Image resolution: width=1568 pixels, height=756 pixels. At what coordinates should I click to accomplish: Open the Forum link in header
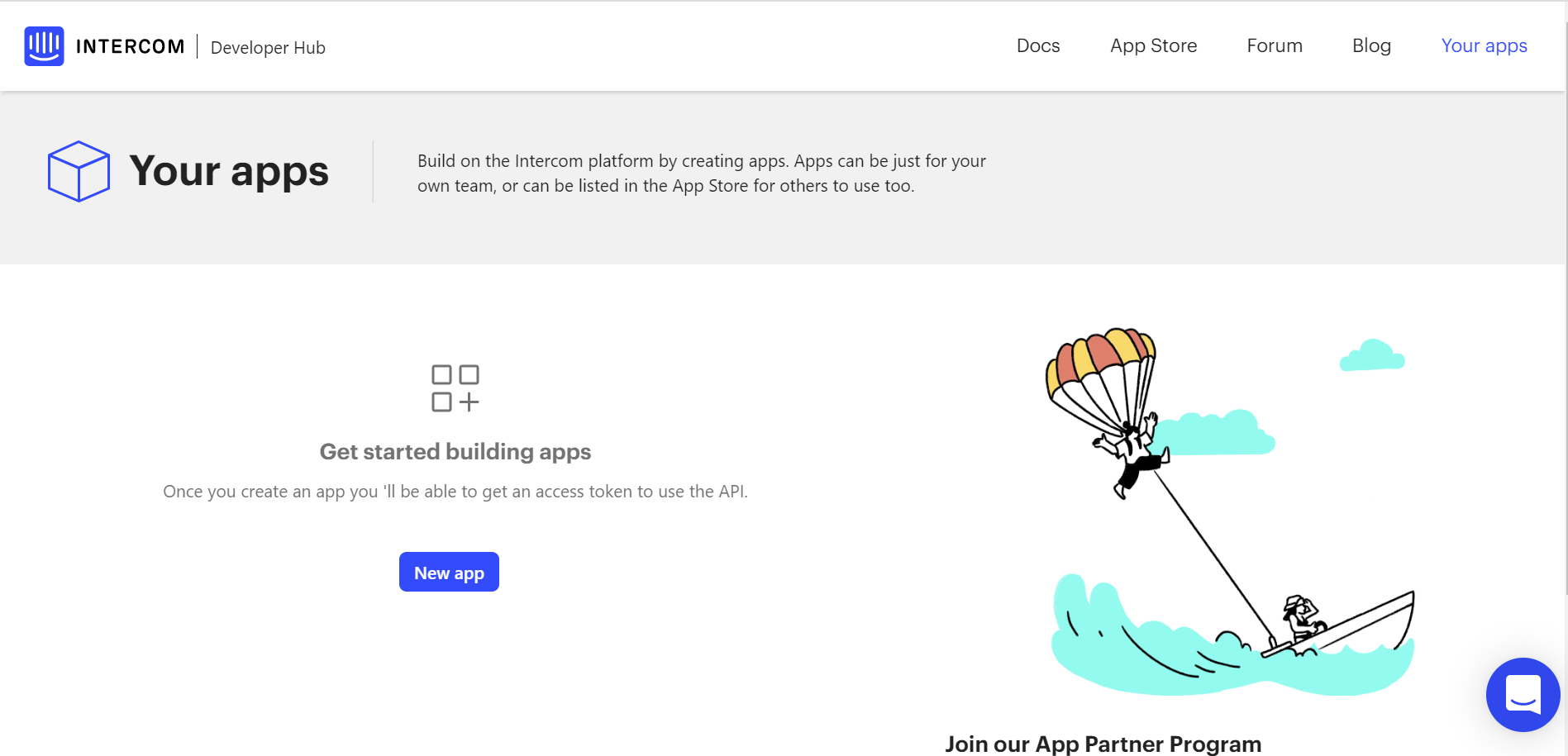1275,46
